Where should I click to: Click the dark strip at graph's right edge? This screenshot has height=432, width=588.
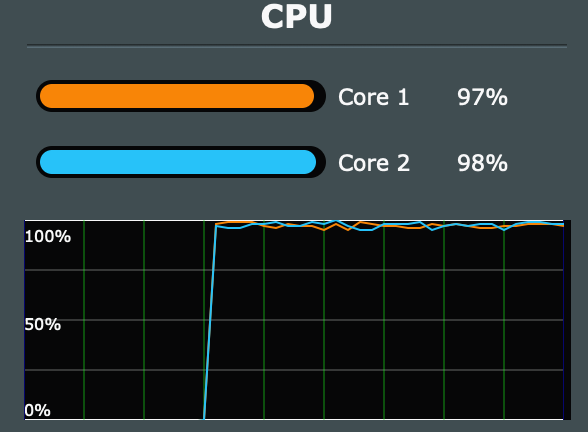tap(567, 320)
